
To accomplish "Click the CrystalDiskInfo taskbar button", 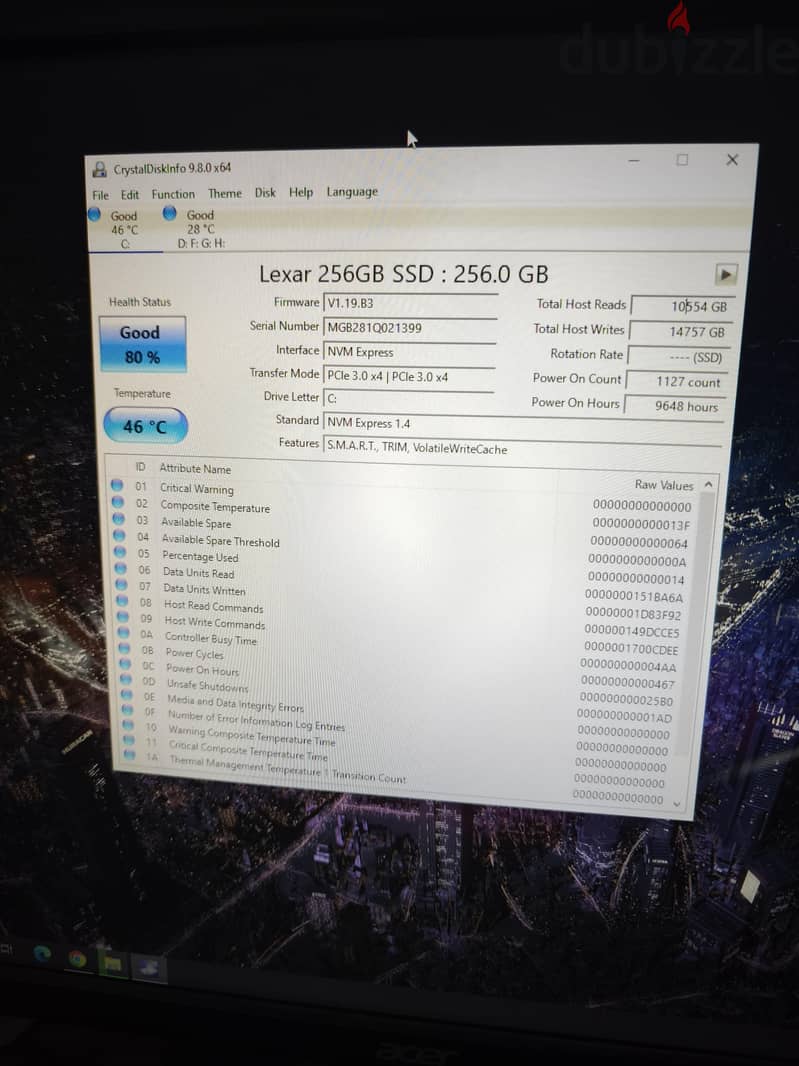I will pyautogui.click(x=150, y=968).
